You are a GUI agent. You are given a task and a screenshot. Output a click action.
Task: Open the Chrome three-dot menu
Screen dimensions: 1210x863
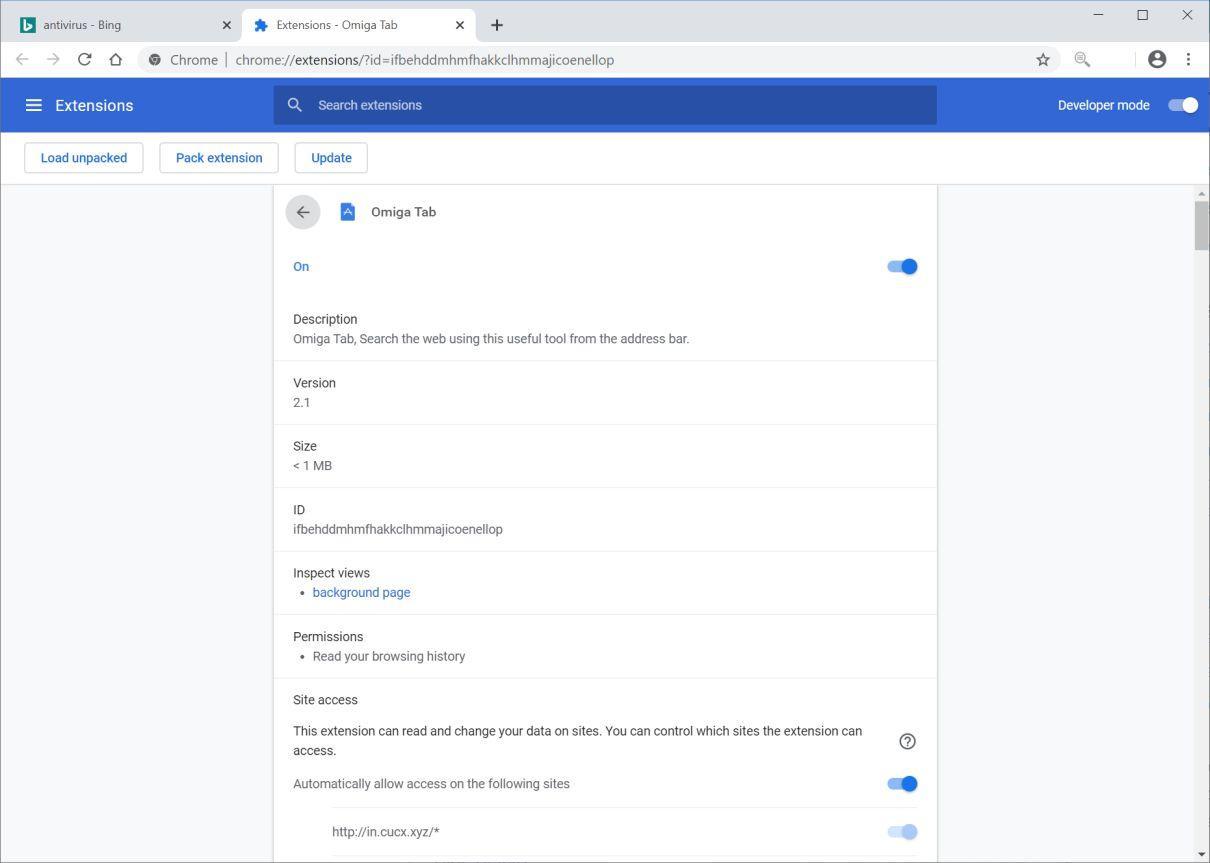pyautogui.click(x=1188, y=60)
